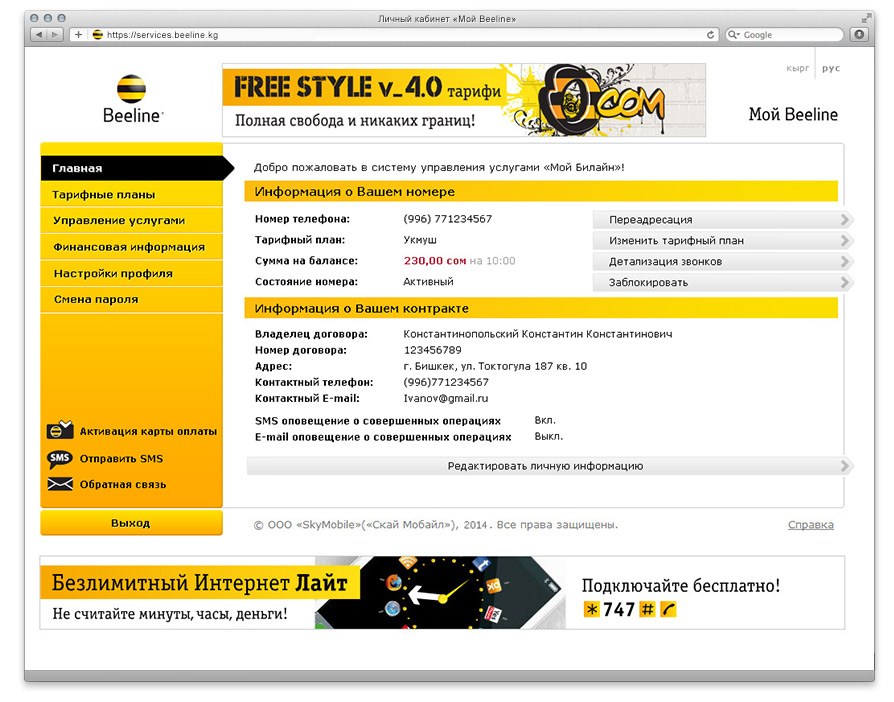Viewport: 894px width, 702px height.
Task: Click the feedback envelope icon
Action: click(60, 484)
